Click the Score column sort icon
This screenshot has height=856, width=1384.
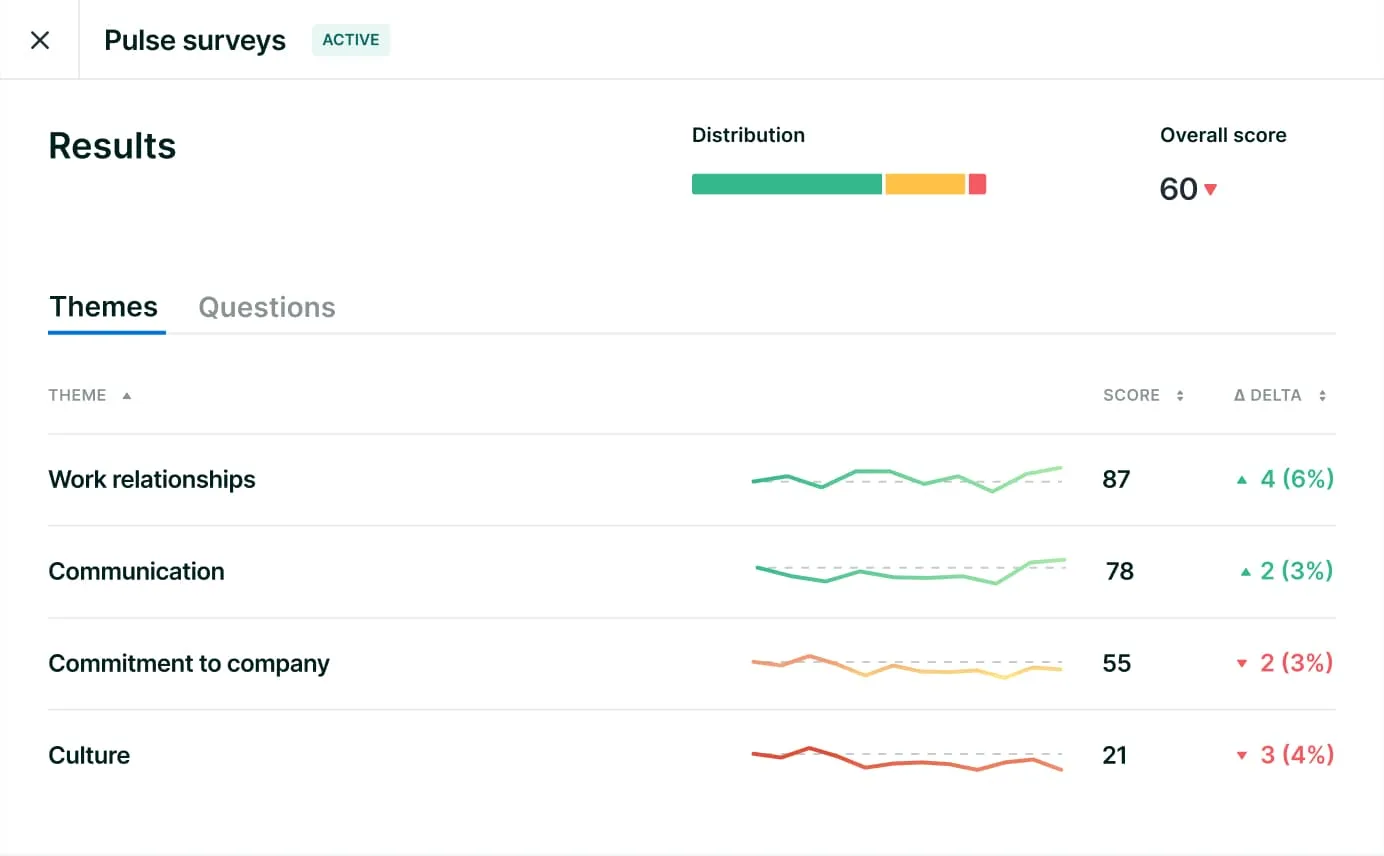pyautogui.click(x=1180, y=396)
